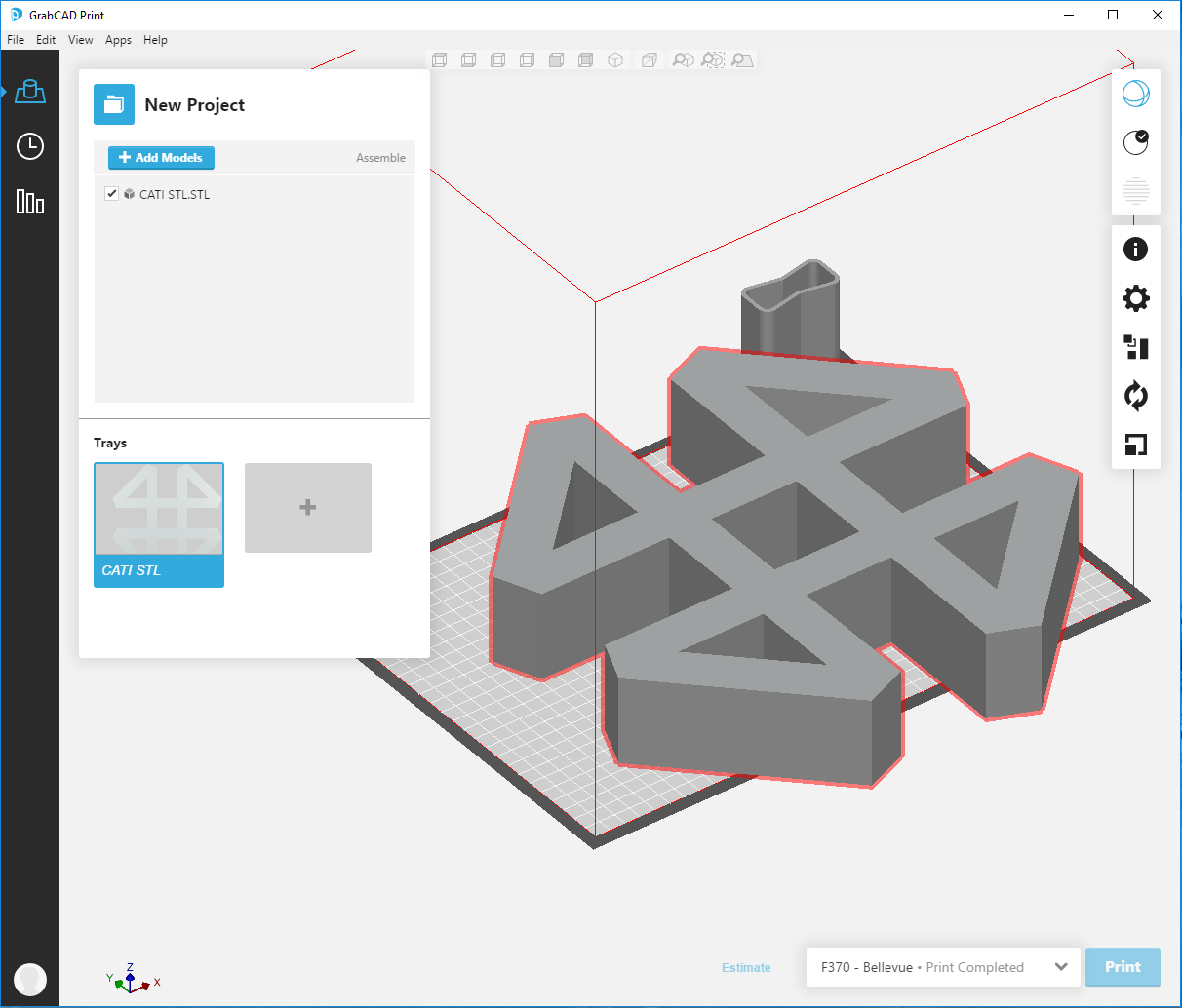Image resolution: width=1182 pixels, height=1008 pixels.
Task: Click the Assemble option
Action: pos(380,158)
